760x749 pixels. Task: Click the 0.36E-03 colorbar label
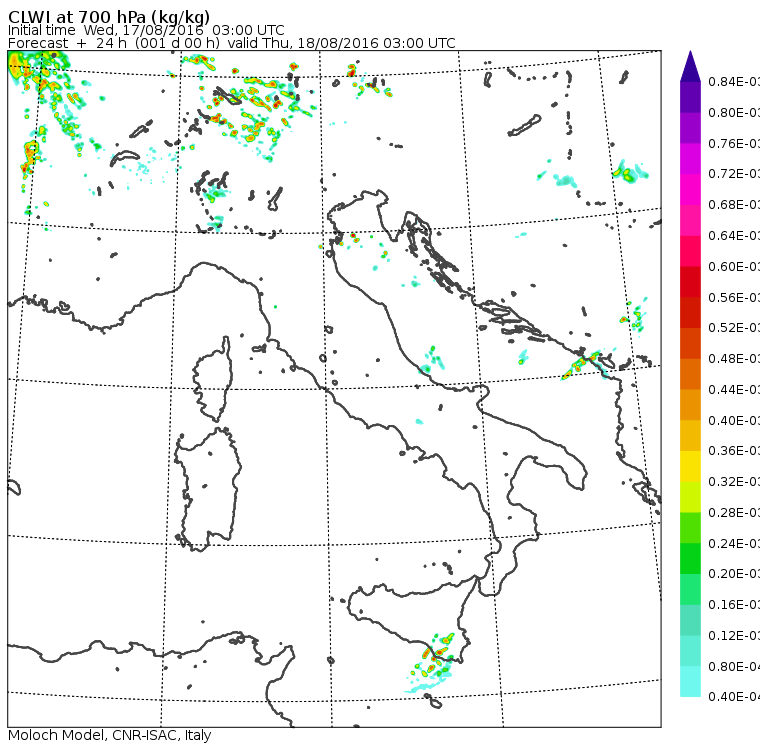tap(734, 451)
